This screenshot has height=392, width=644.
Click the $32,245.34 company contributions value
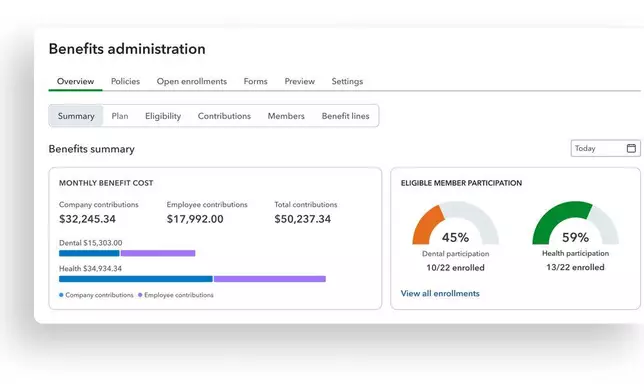(x=87, y=219)
